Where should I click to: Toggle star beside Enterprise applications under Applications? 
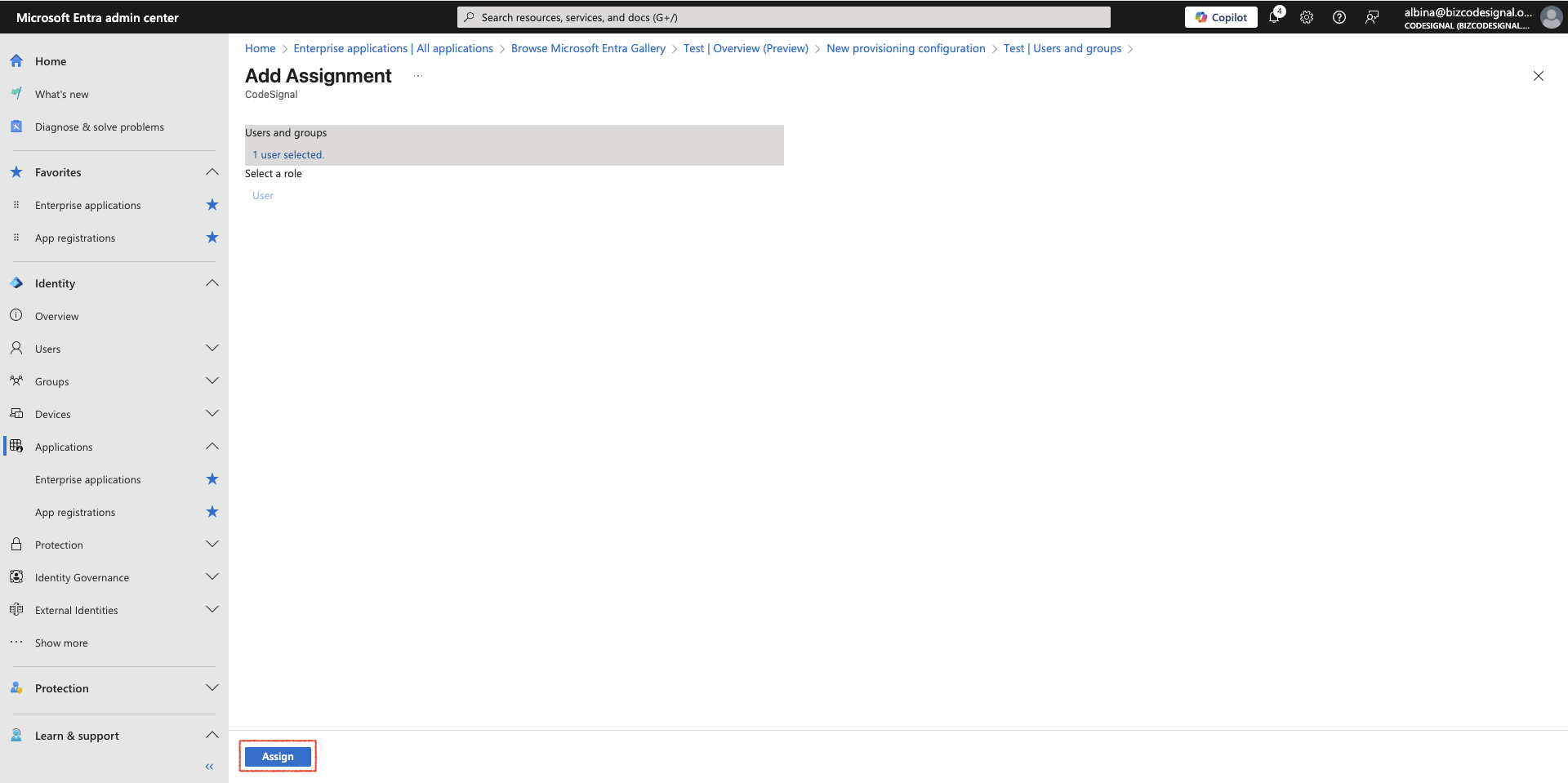(x=212, y=479)
